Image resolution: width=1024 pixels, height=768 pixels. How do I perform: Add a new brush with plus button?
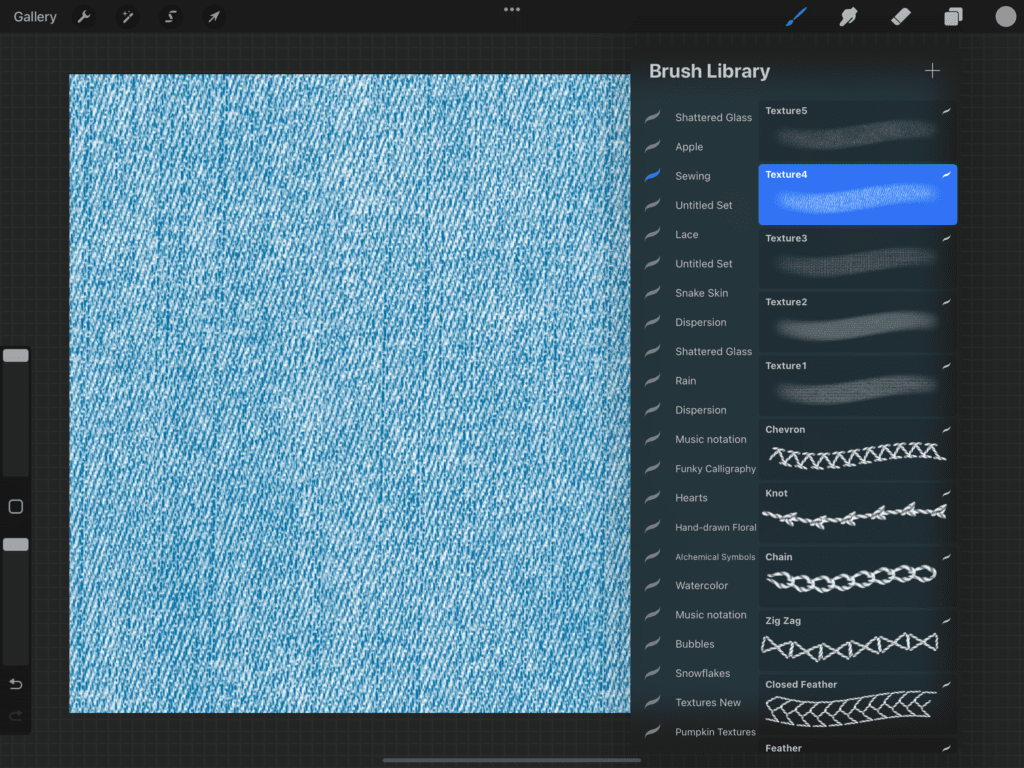pos(932,71)
